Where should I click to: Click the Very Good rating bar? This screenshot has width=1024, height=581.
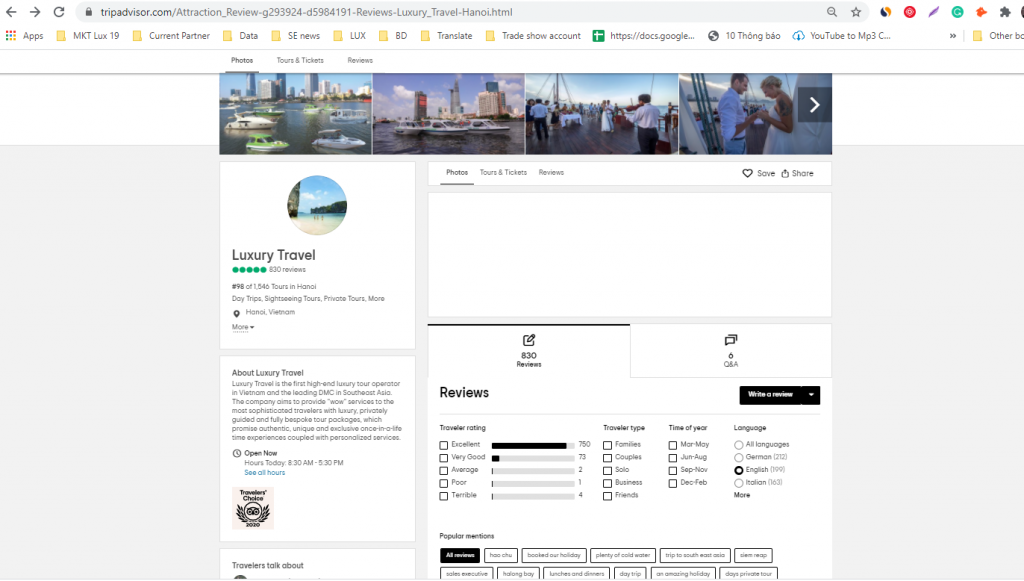point(533,458)
